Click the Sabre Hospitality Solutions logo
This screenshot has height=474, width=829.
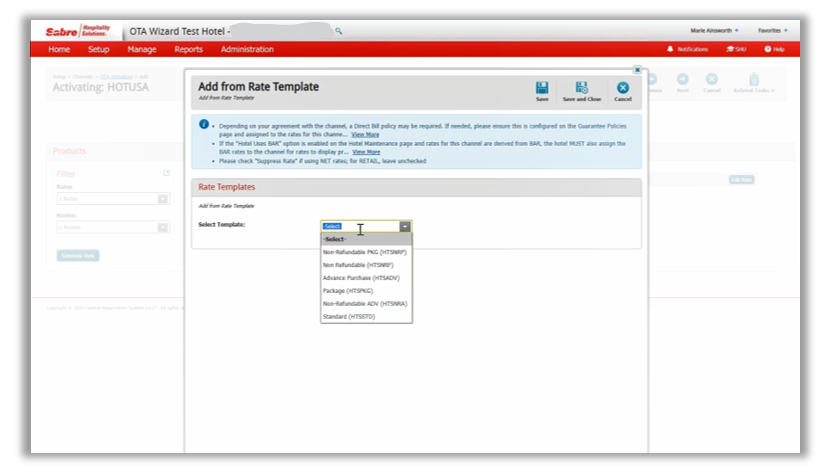tap(78, 31)
